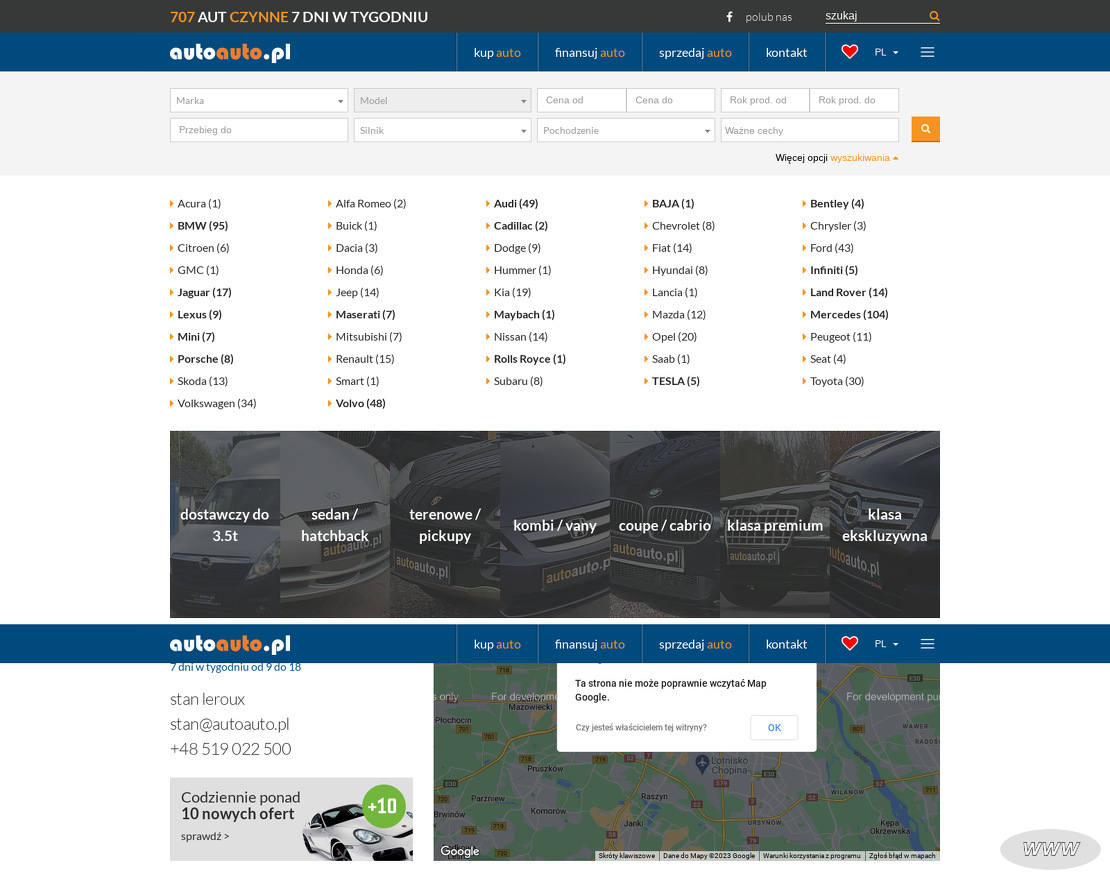Open the Porsche (8) brand link
Viewport: 1110px width, 879px height.
tap(205, 359)
